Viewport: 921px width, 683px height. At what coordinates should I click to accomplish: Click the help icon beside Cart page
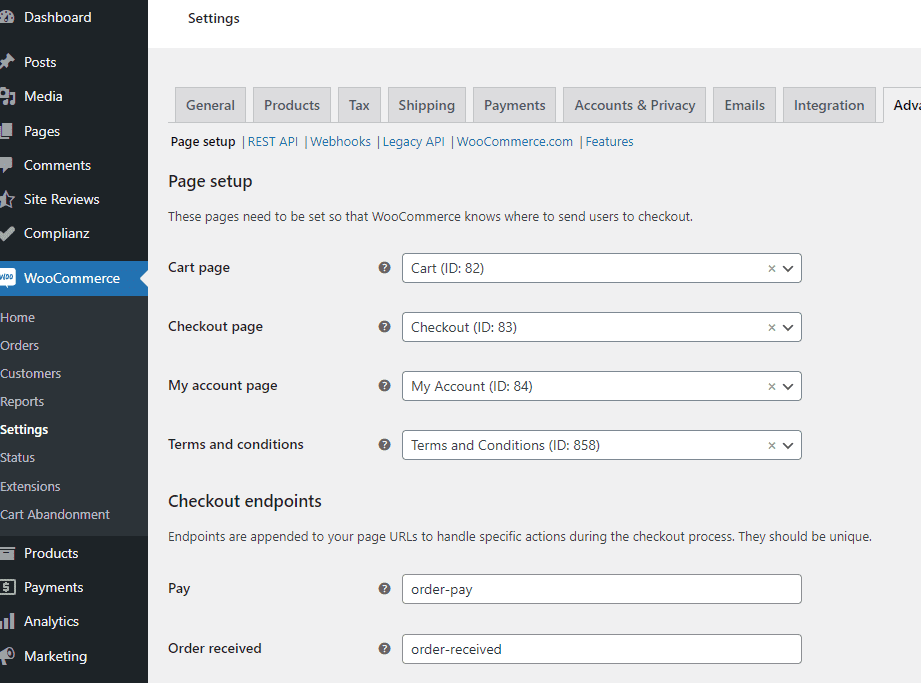[x=385, y=268]
